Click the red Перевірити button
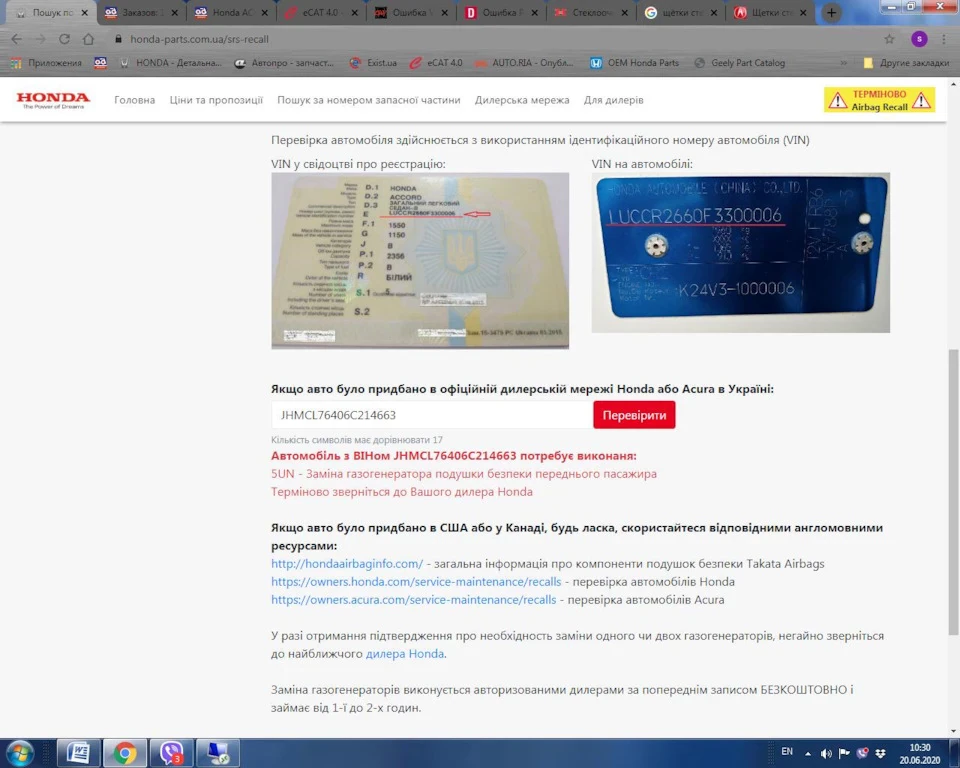 (634, 415)
